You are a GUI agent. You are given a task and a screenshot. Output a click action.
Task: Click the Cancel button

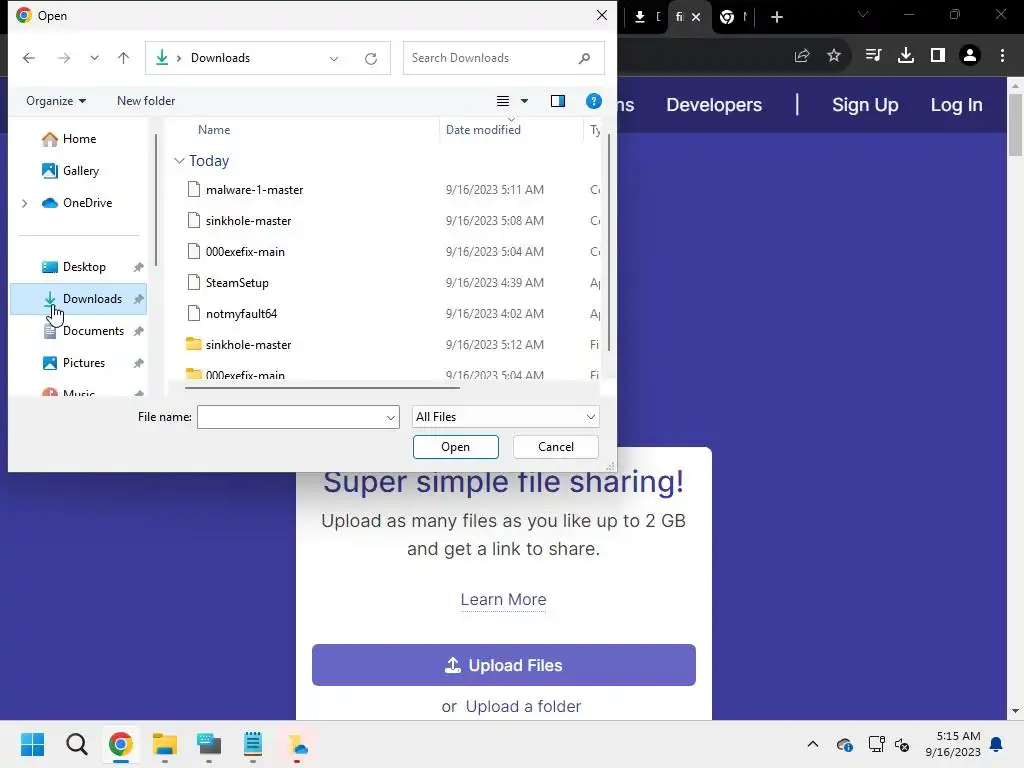tap(556, 447)
